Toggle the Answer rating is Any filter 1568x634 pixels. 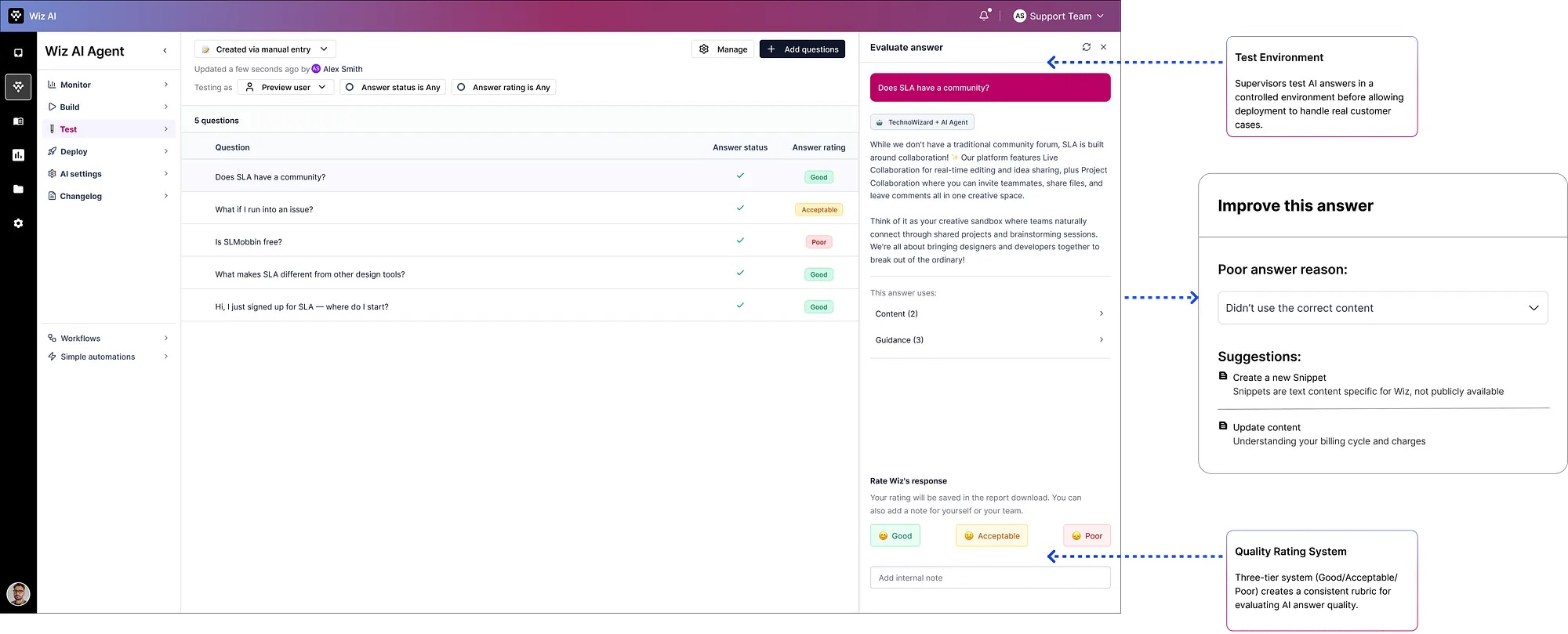tap(503, 87)
